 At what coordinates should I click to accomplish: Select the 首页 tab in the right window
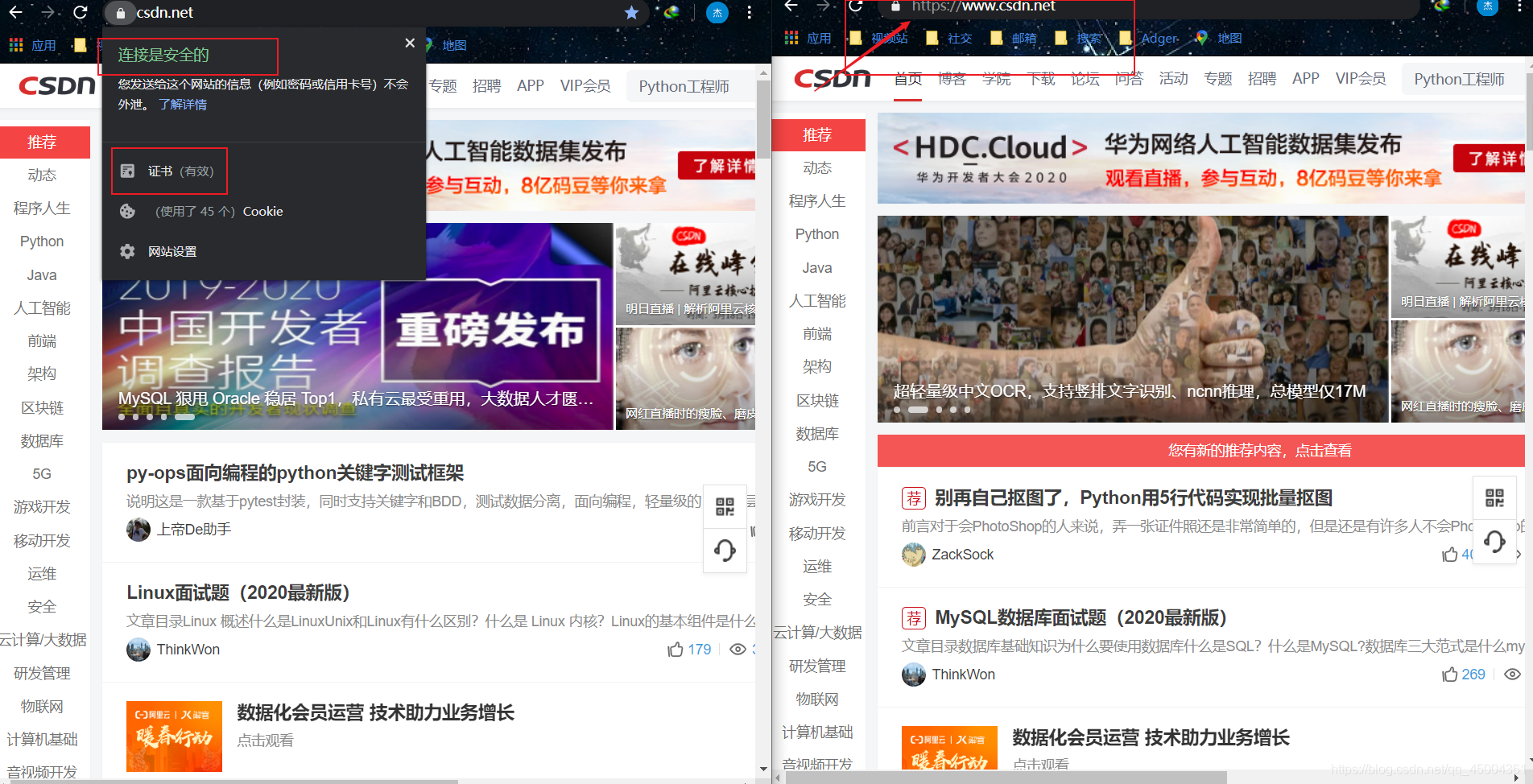pyautogui.click(x=908, y=79)
